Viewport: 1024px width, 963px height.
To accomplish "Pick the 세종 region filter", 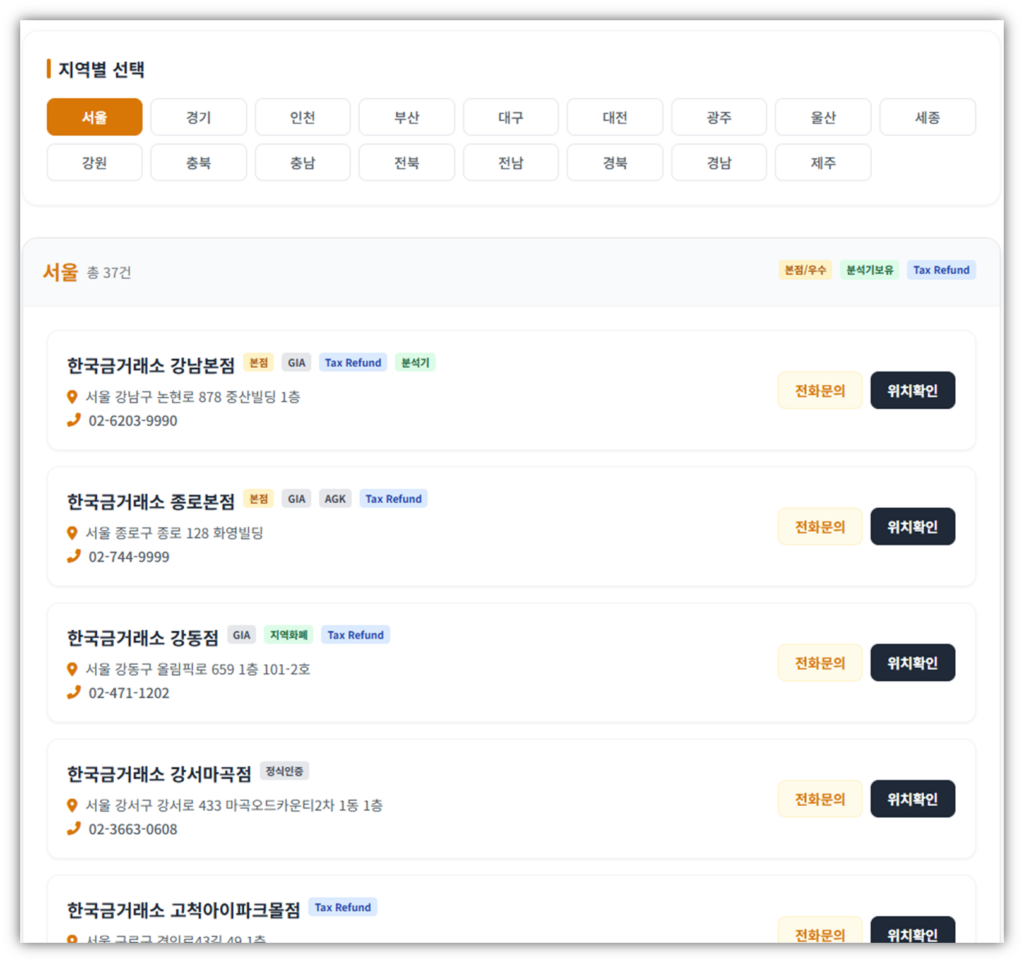I will (927, 117).
